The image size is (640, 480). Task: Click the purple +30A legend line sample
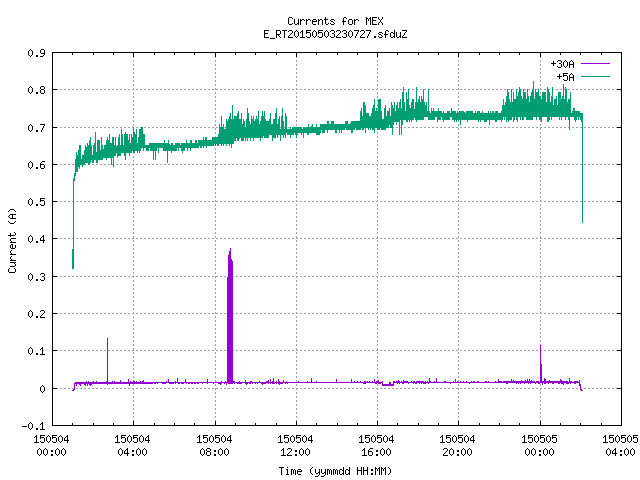point(595,64)
